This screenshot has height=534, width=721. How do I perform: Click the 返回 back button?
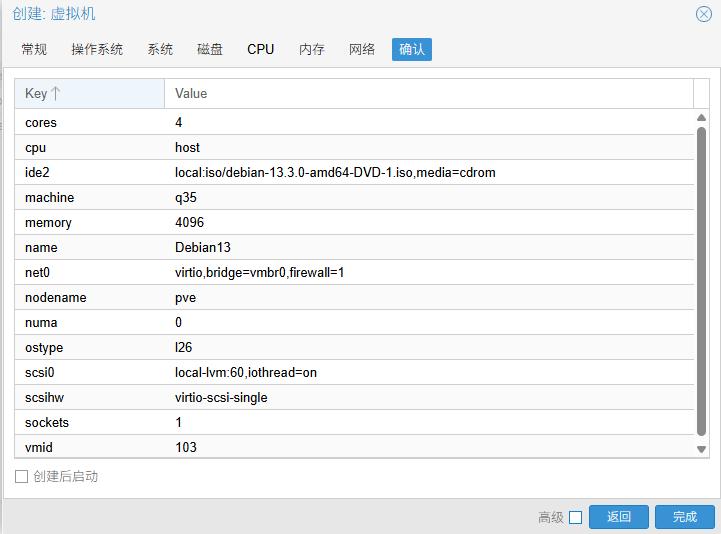[x=619, y=517]
